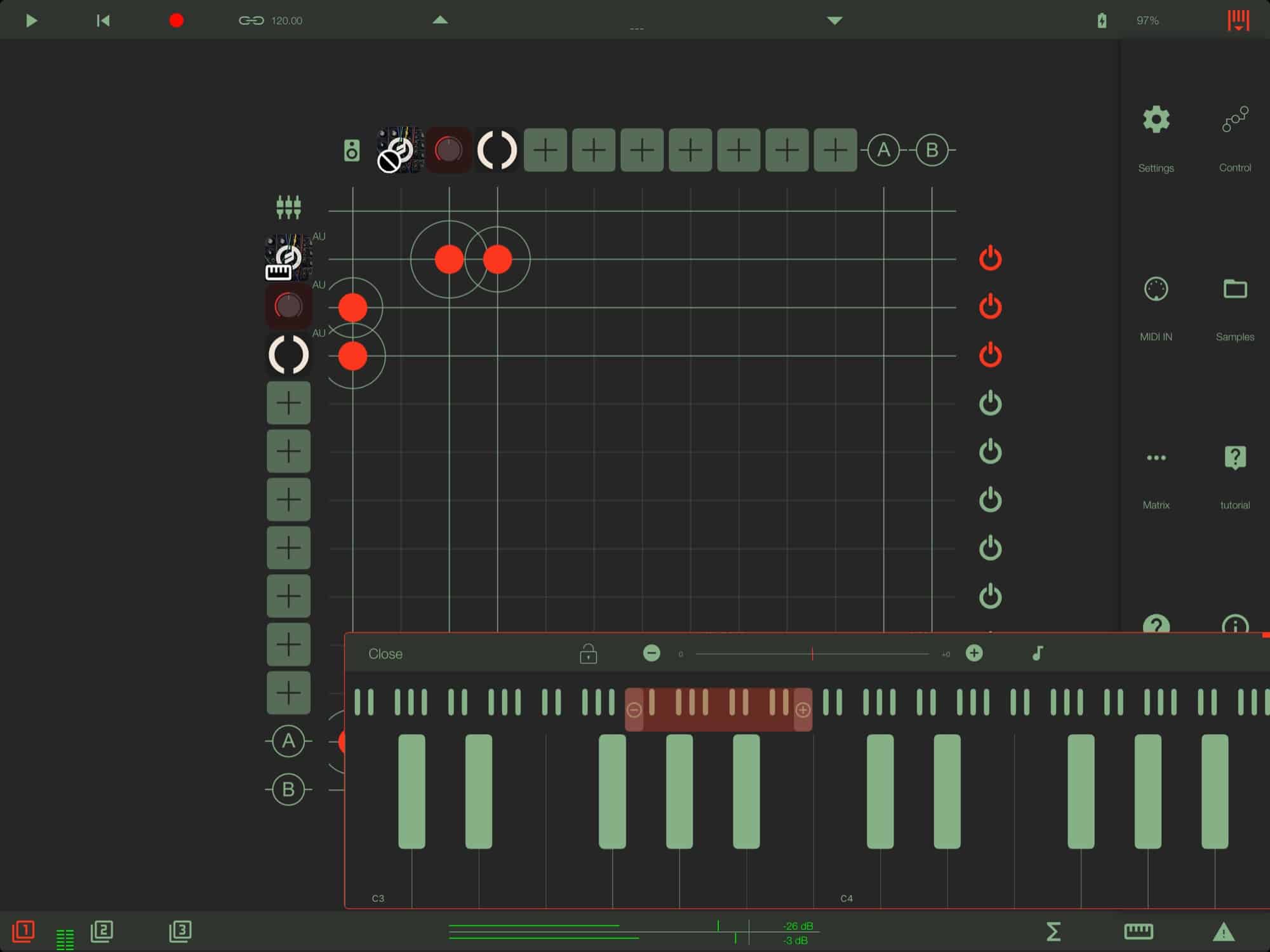Toggle power for the seventh row
Image resolution: width=1270 pixels, height=952 pixels.
(x=990, y=547)
